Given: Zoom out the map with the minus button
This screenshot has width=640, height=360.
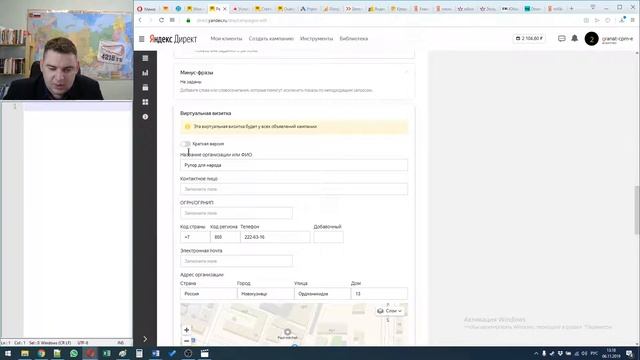Looking at the screenshot, I should click(187, 341).
